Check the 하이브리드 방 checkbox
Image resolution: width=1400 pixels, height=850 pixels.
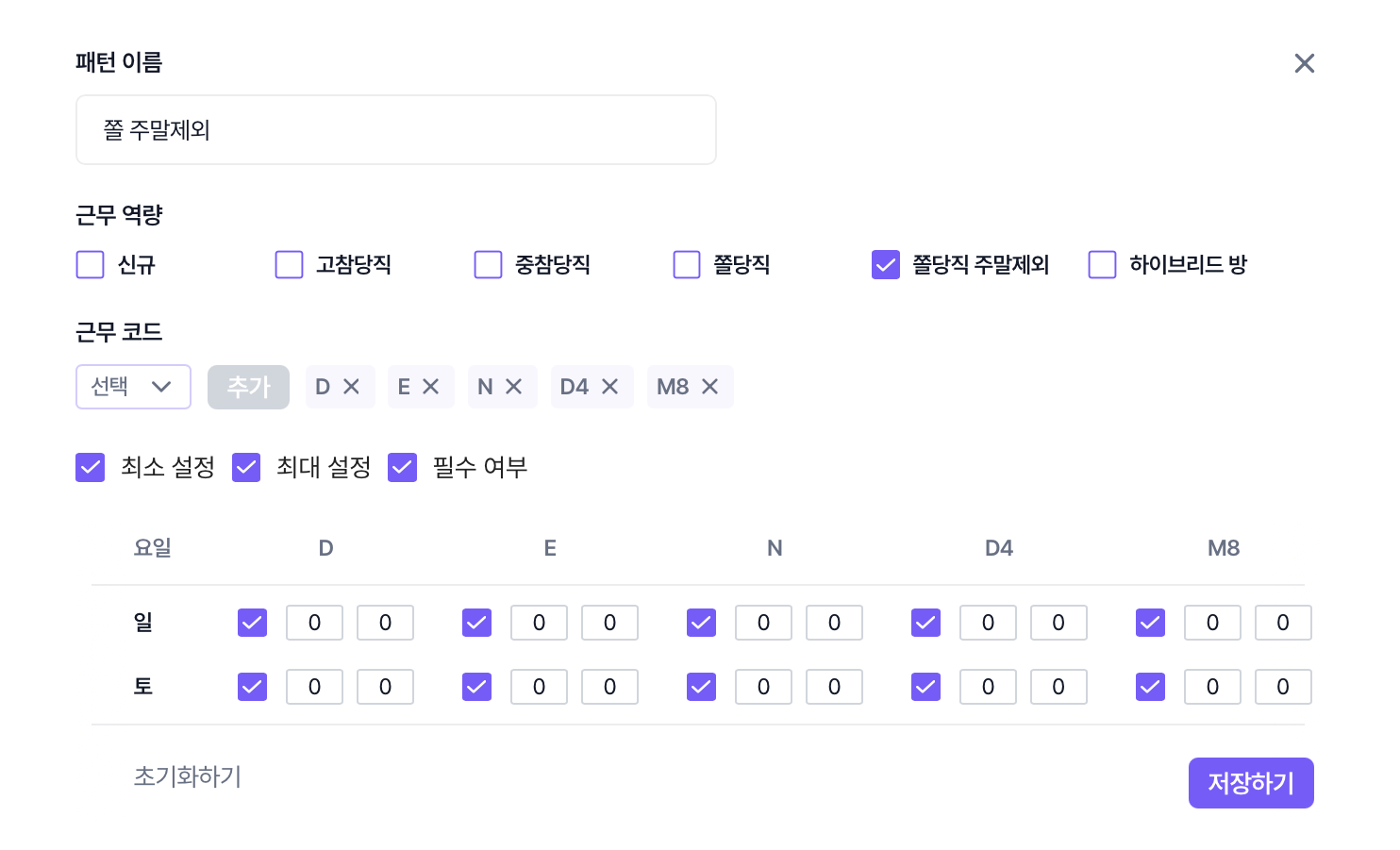coord(1102,265)
